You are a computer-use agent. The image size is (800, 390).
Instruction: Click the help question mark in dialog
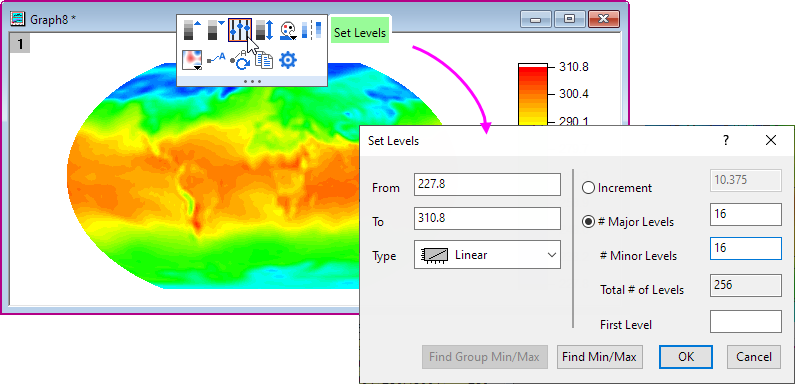[726, 140]
